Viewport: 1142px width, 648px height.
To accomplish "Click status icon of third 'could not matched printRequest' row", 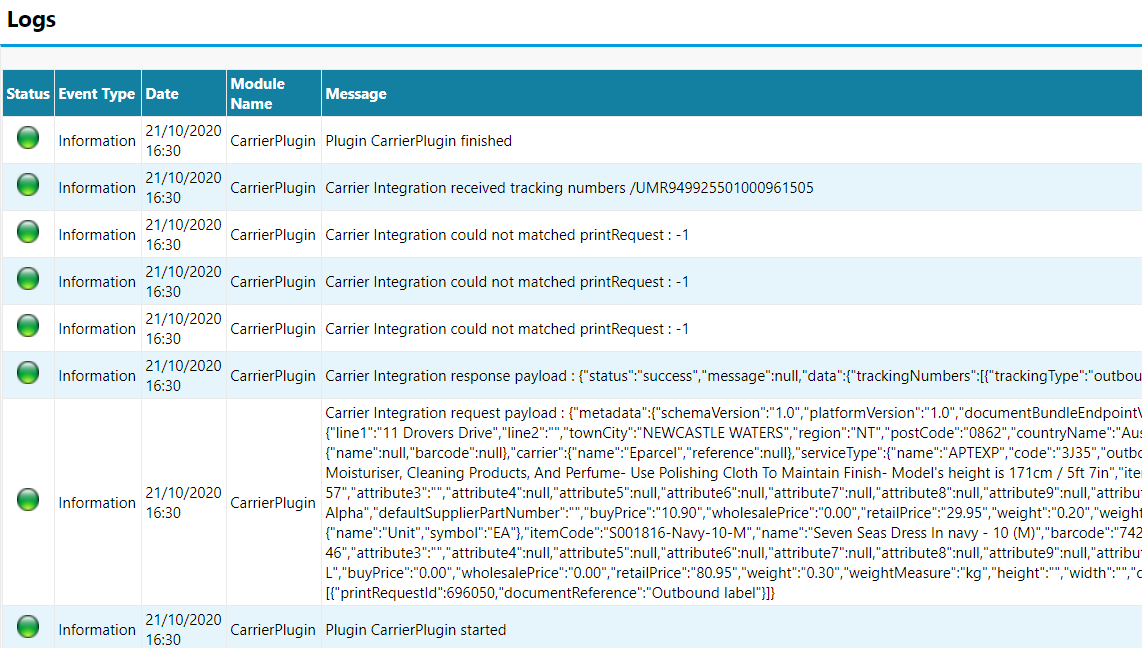I will click(28, 328).
